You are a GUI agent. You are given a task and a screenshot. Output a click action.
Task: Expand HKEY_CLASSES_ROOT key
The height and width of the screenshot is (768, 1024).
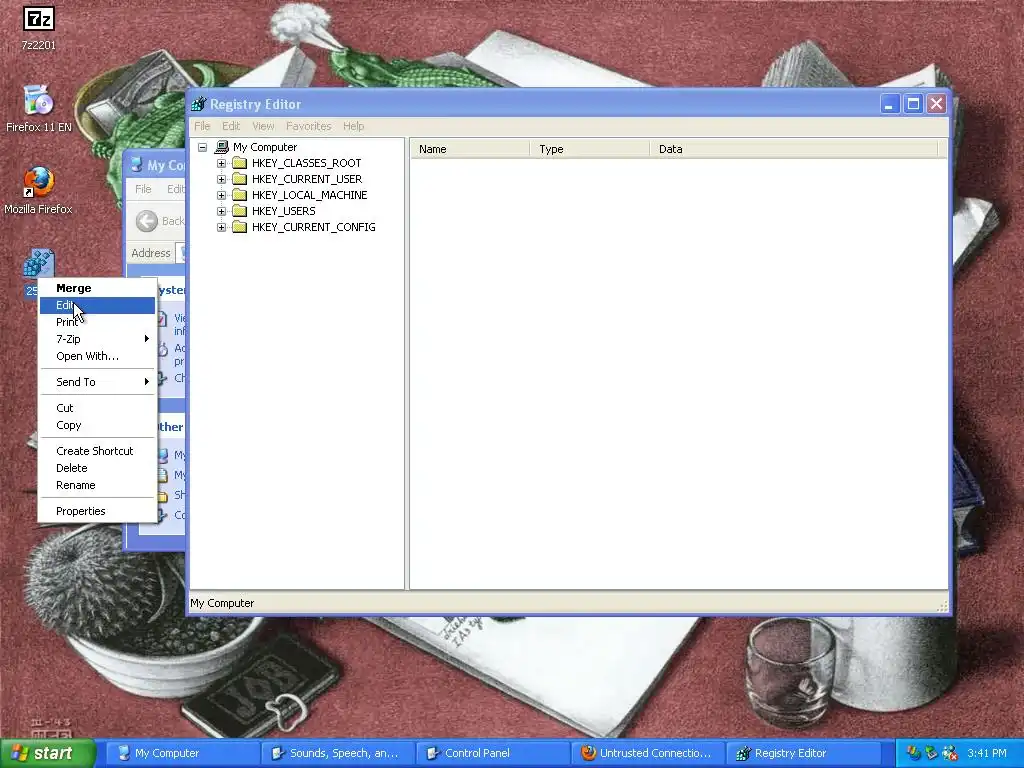[221, 163]
